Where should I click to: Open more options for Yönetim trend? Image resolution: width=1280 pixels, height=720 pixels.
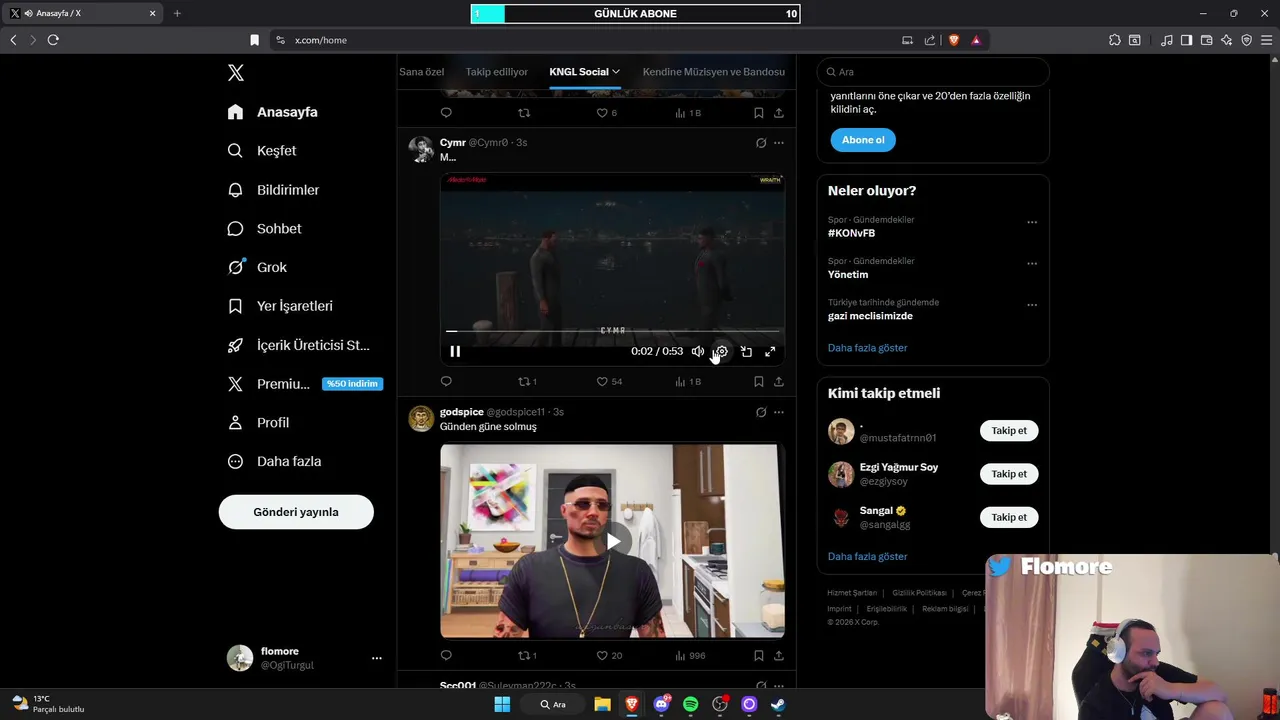pos(1032,264)
